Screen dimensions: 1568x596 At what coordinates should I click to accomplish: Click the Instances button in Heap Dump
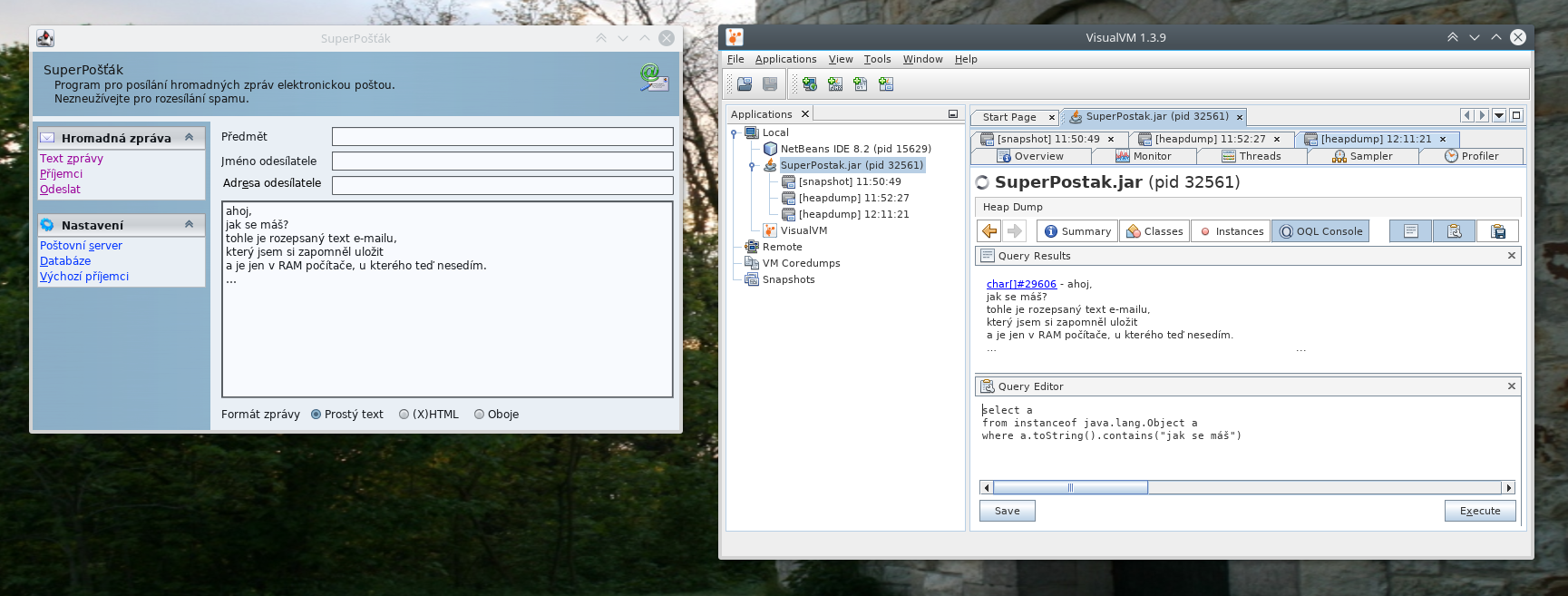click(1231, 231)
